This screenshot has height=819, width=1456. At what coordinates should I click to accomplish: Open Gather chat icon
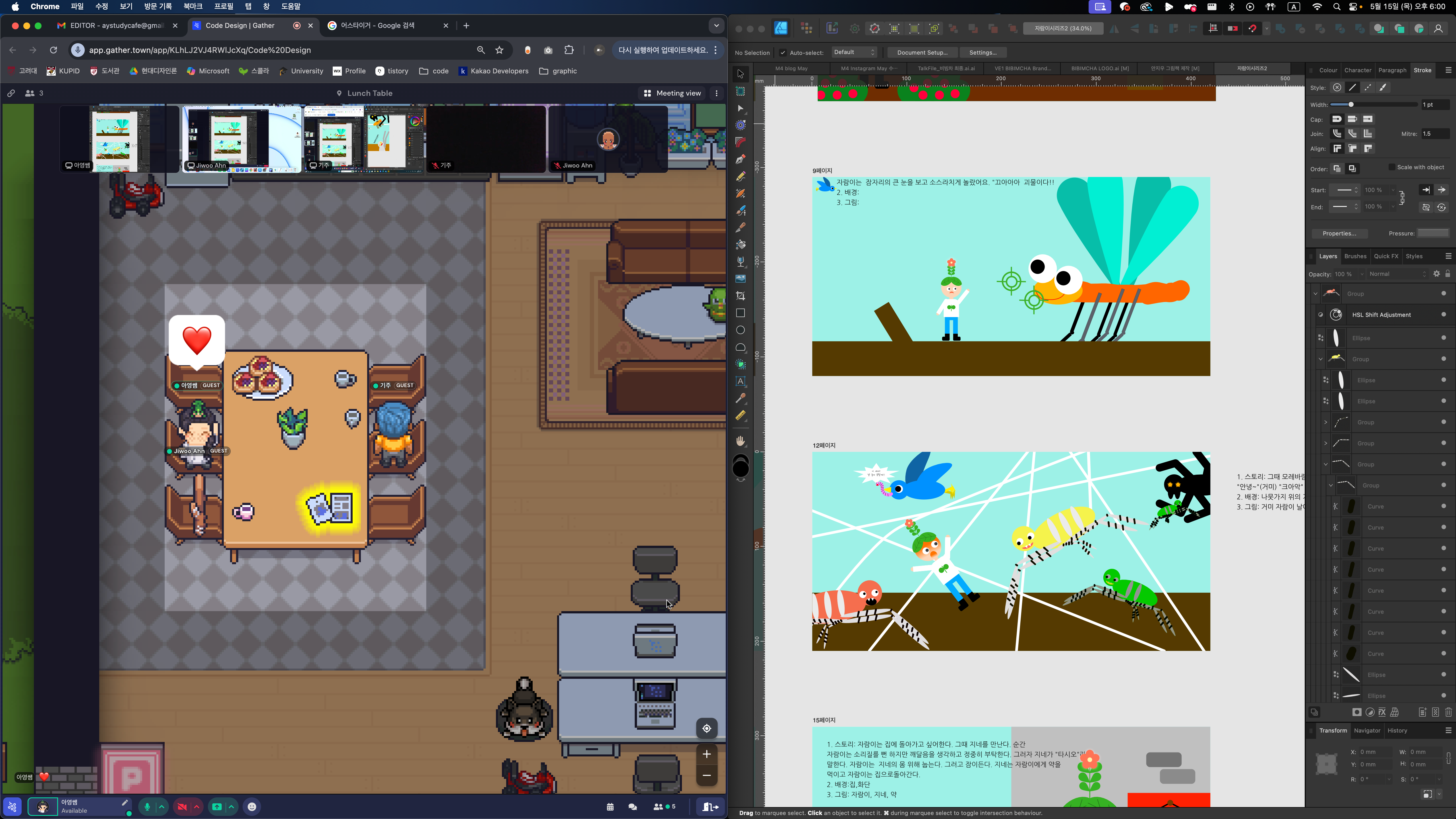(x=632, y=806)
